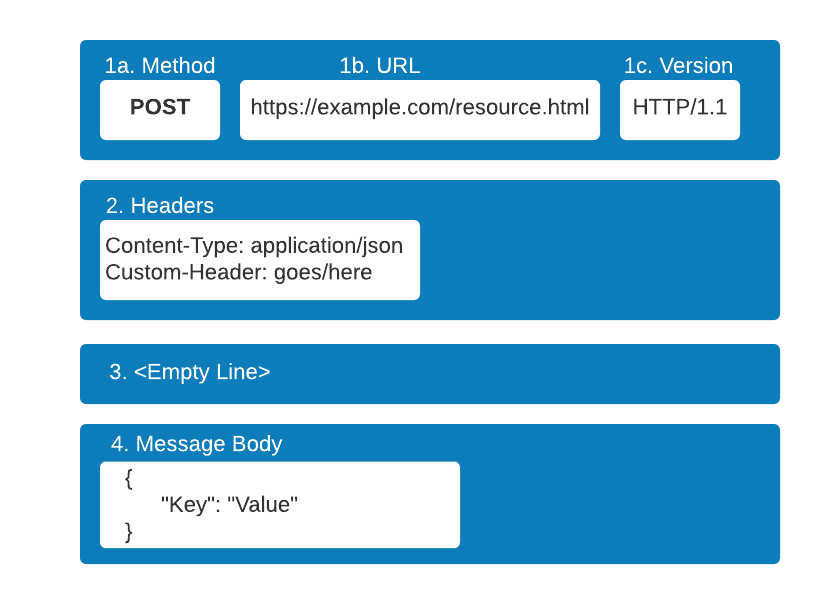Click the HTTP/1.1 version box
The width and height of the screenshot is (820, 604).
(679, 109)
